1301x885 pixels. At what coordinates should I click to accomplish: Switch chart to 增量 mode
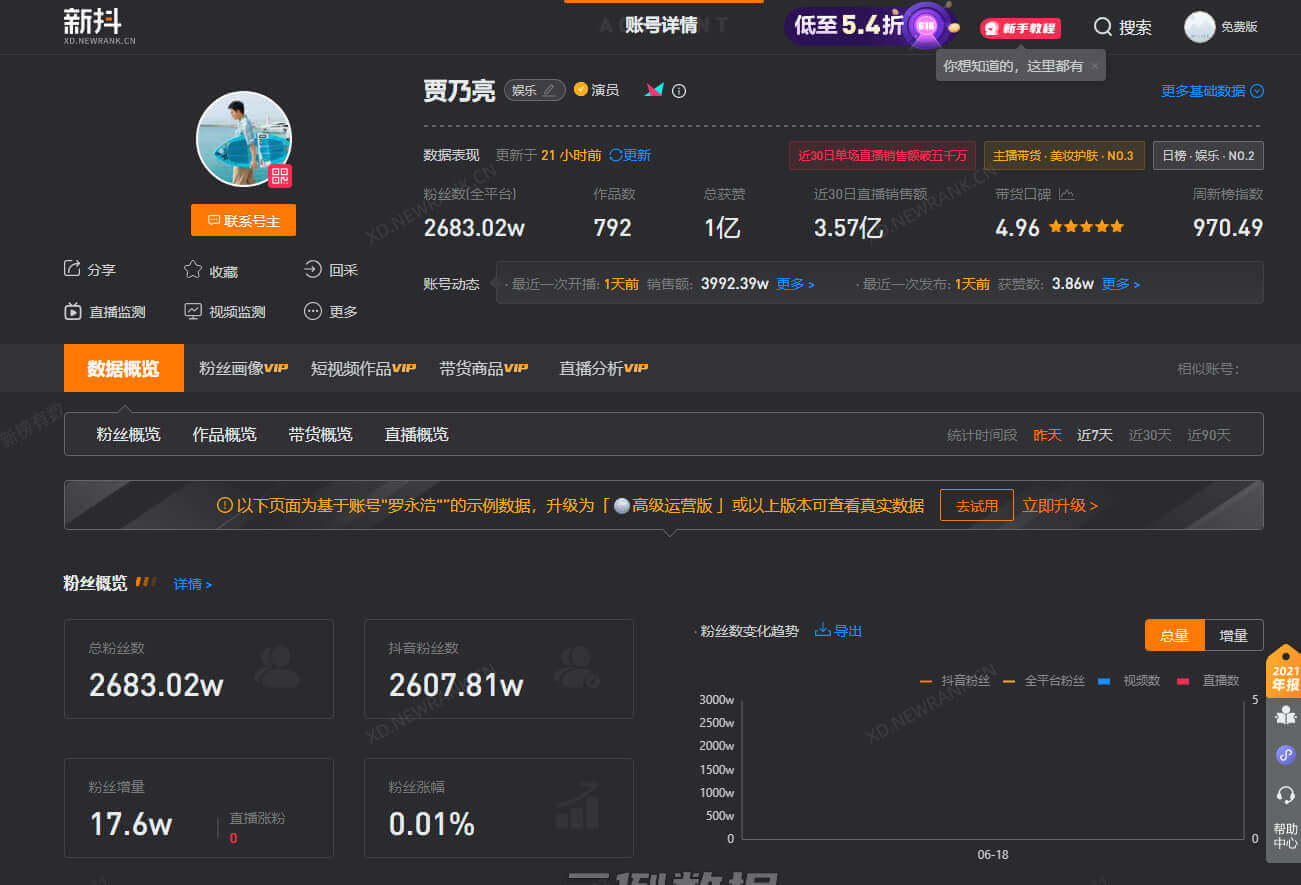[x=1233, y=635]
